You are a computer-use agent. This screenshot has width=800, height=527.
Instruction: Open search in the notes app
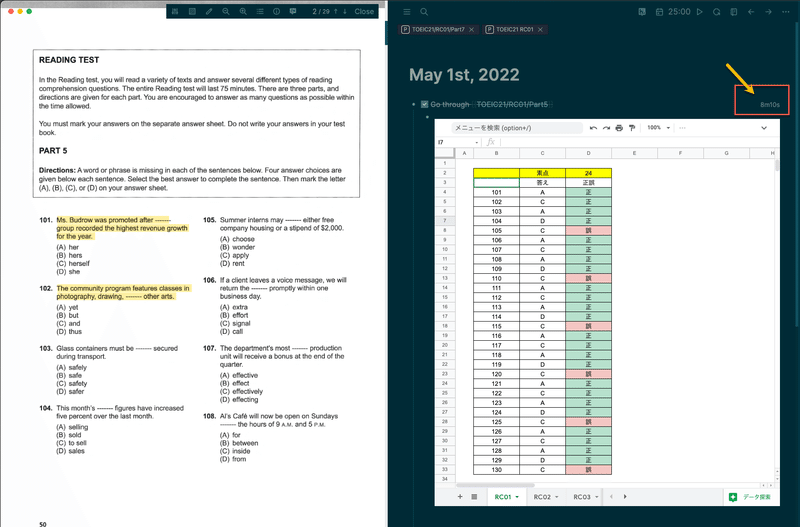tap(424, 12)
